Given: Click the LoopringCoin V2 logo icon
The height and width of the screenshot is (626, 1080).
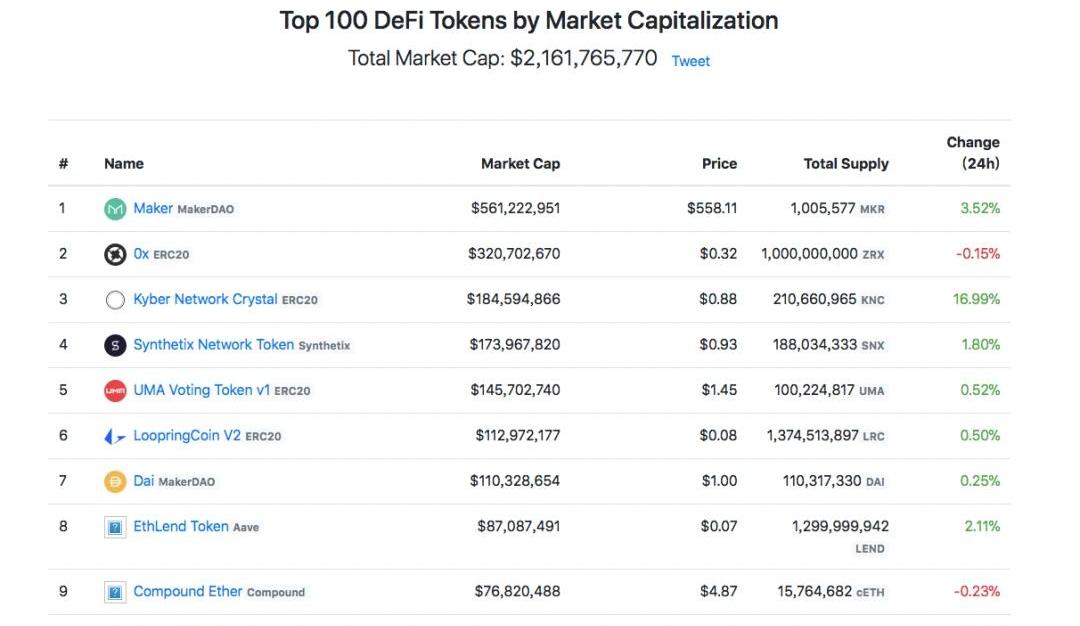Looking at the screenshot, I should [115, 436].
